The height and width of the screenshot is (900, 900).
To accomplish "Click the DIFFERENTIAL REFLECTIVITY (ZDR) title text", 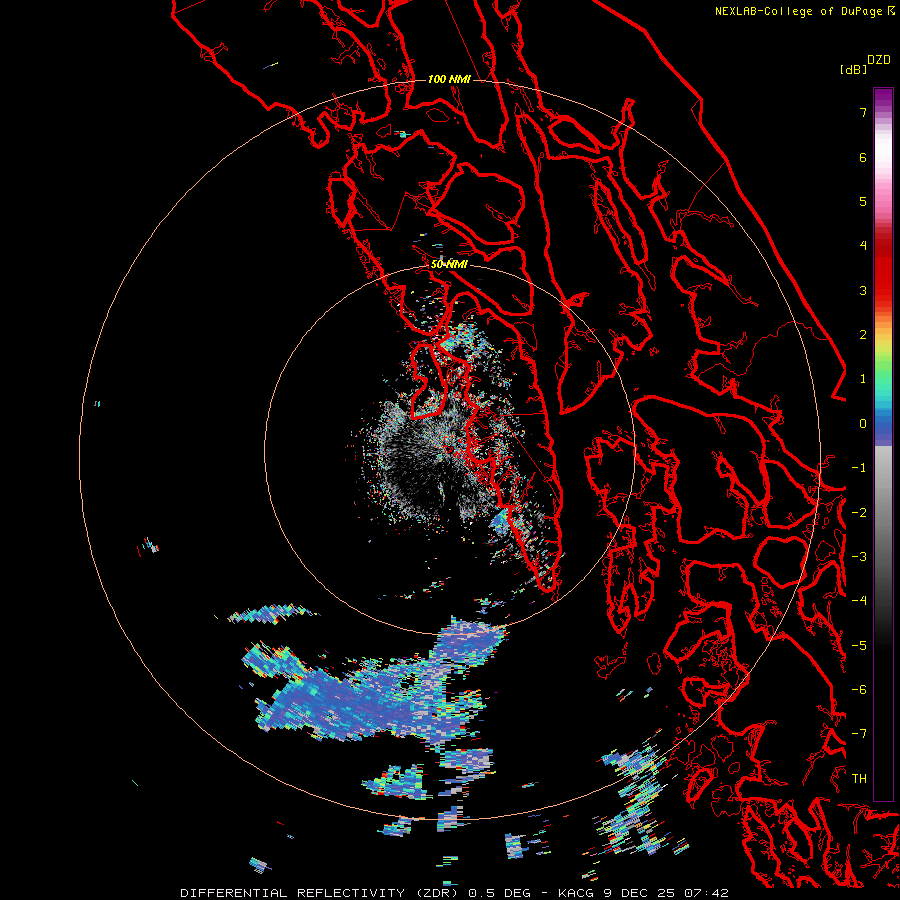I will tap(319, 893).
